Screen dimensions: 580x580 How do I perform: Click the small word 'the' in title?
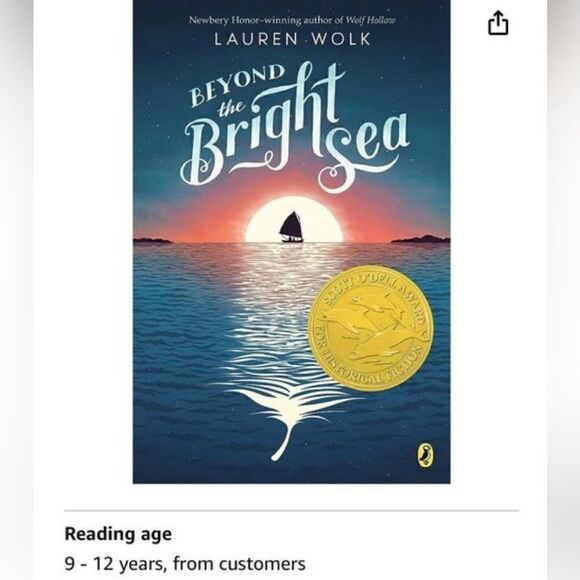point(232,107)
